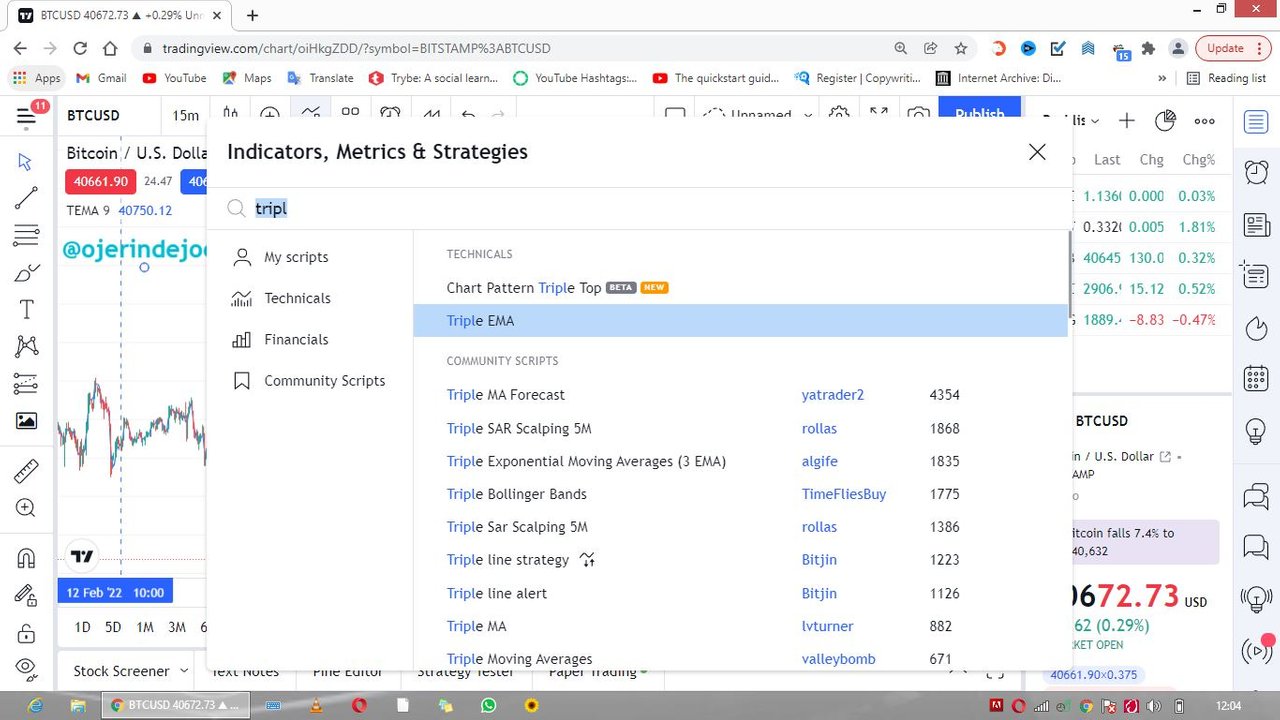Viewport: 1280px width, 720px height.
Task: Open author valleybomb profile link
Action: (838, 659)
